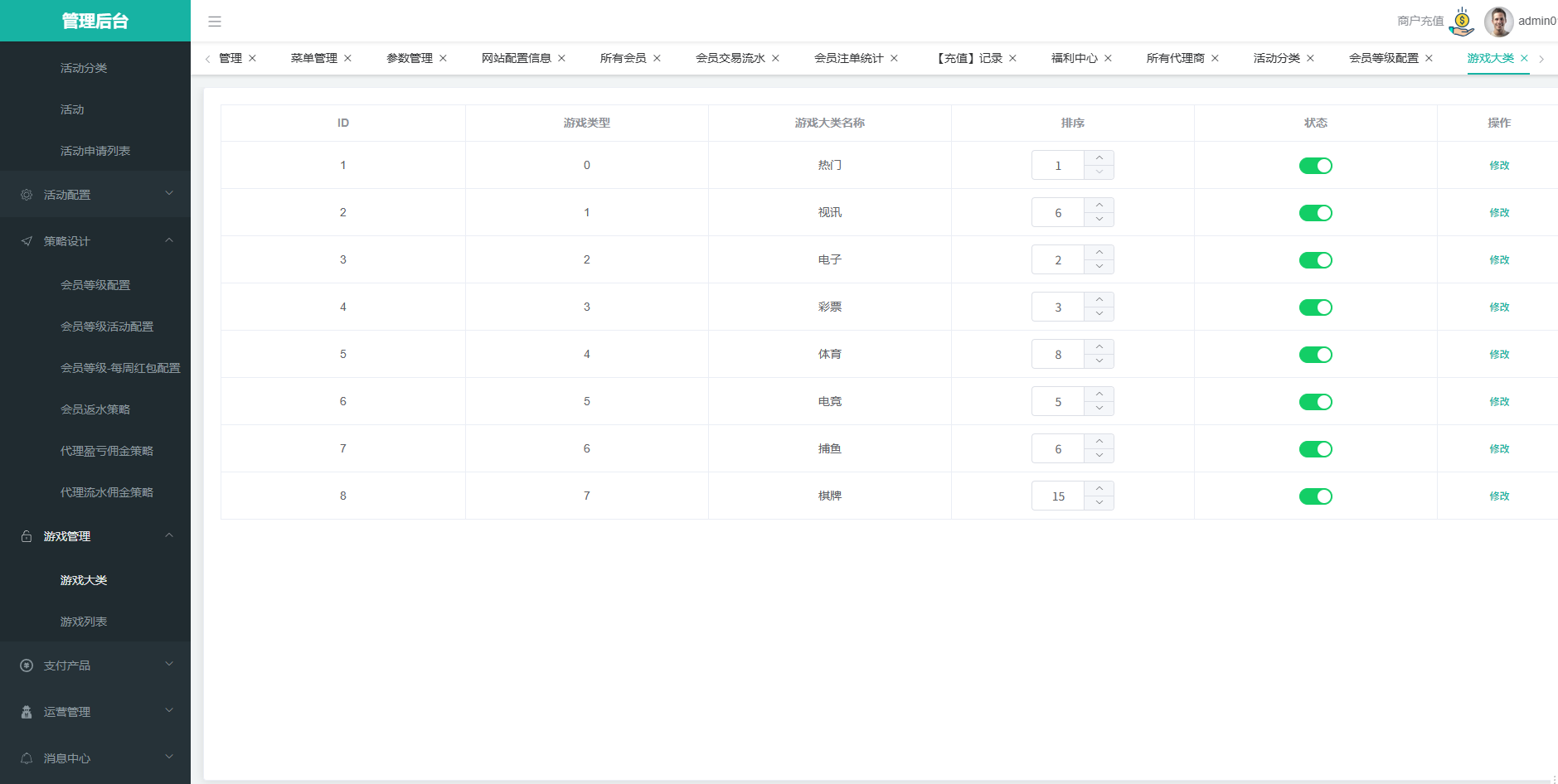Click 修改 link for the 视讯 row
The image size is (1558, 784).
(x=1499, y=213)
